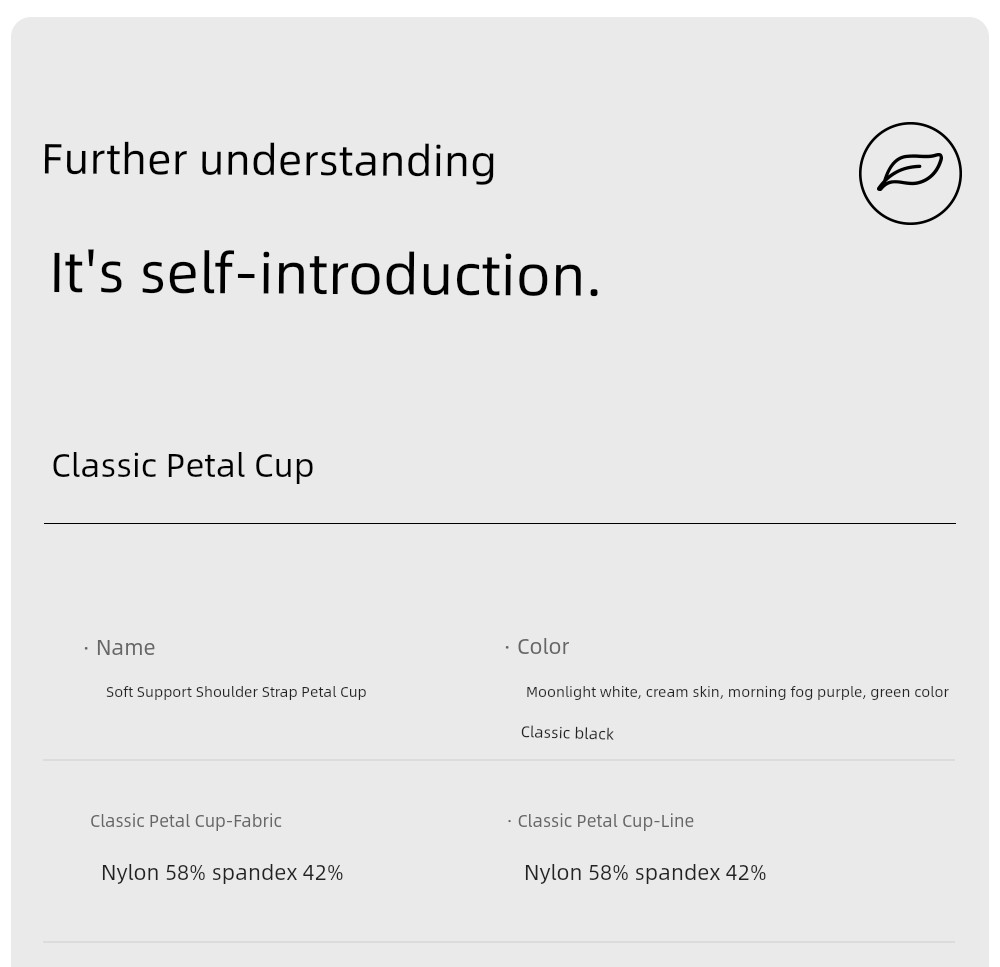
Task: Click the 'Classic Petal Cup' section heading
Action: 182,466
